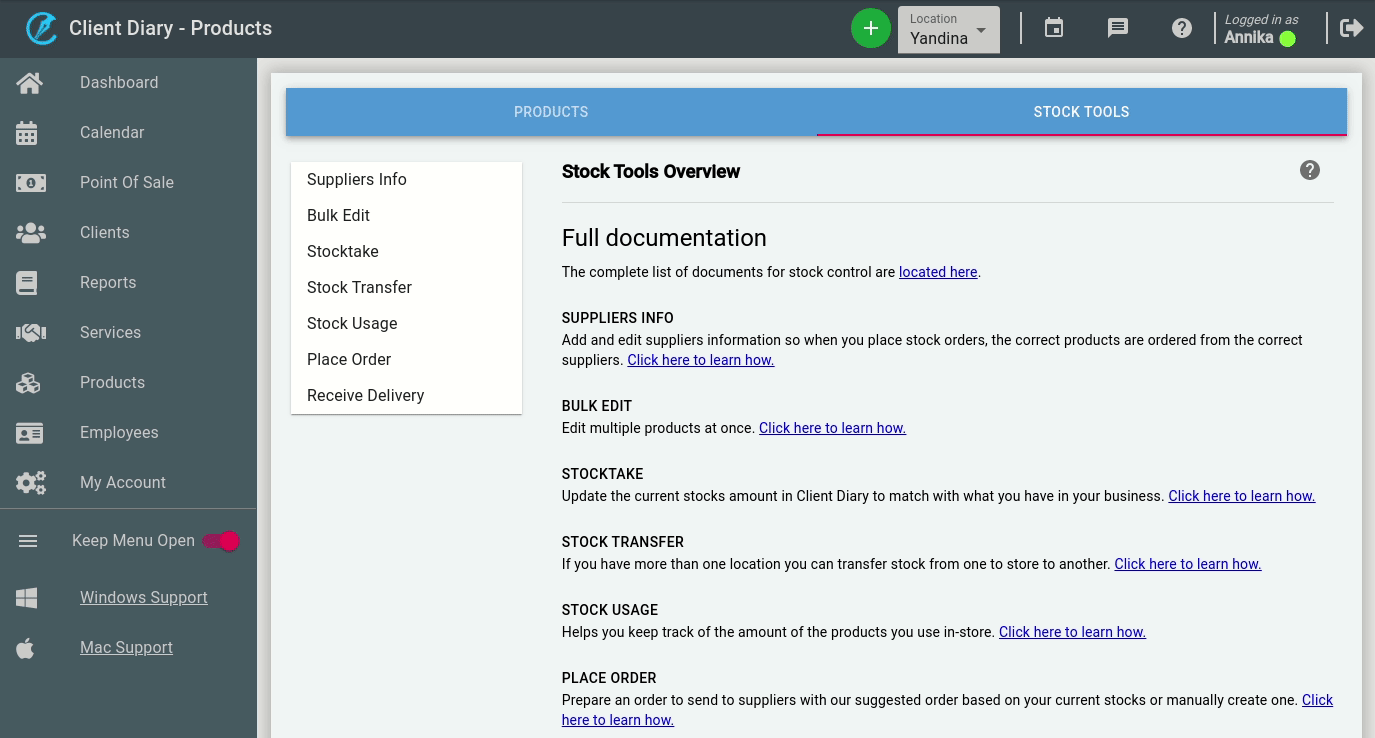Click the Point Of Sale cash icon
Viewport: 1375px width, 738px height.
[x=30, y=183]
